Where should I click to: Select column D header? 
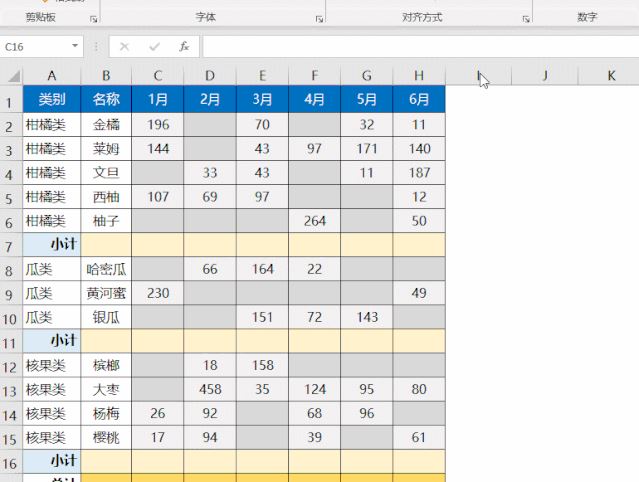(x=210, y=76)
